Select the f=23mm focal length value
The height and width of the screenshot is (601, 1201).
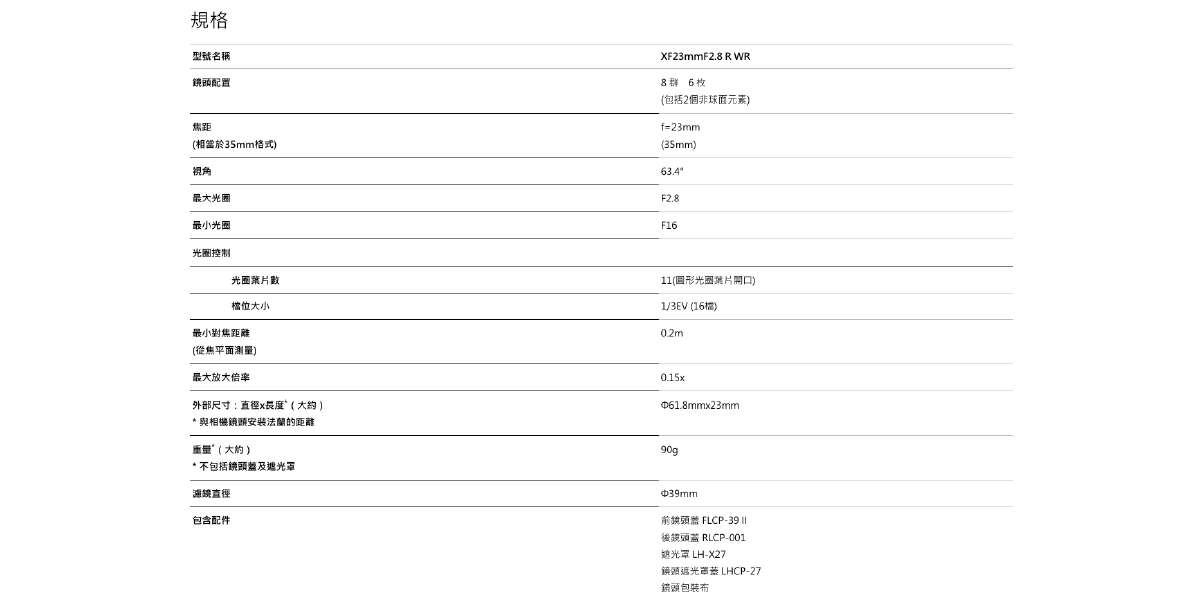pyautogui.click(x=680, y=127)
